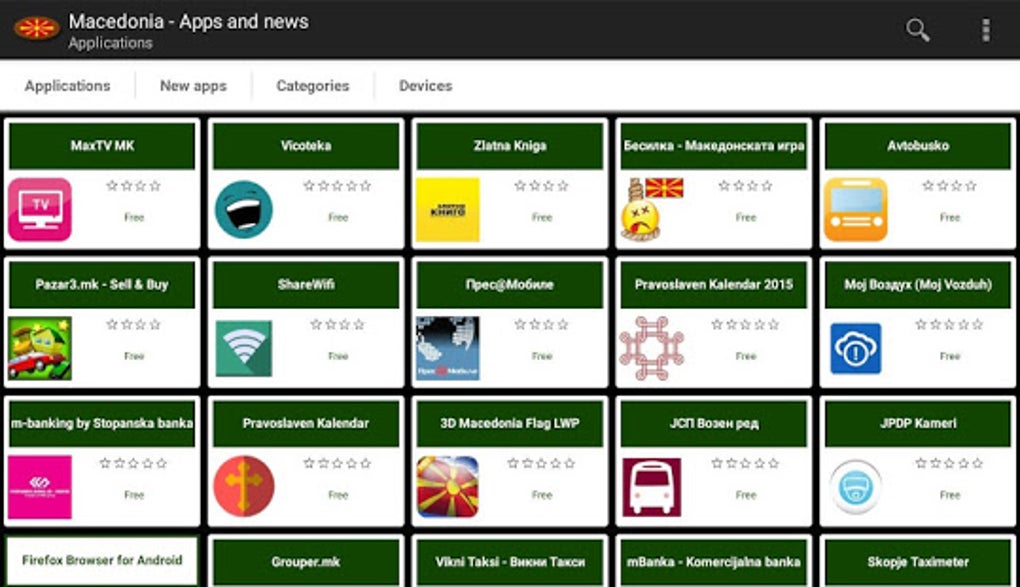Open the JPDP Kameri camera icon
The image size is (1020, 587).
pos(855,487)
